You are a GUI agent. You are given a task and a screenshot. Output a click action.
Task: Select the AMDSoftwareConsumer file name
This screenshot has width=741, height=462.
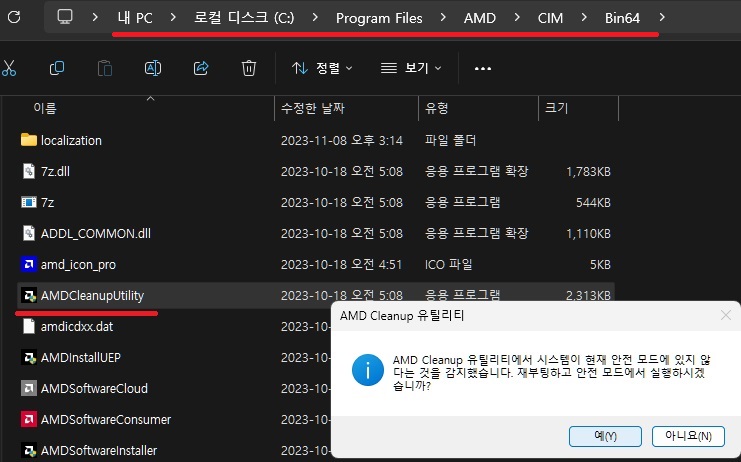[106, 420]
